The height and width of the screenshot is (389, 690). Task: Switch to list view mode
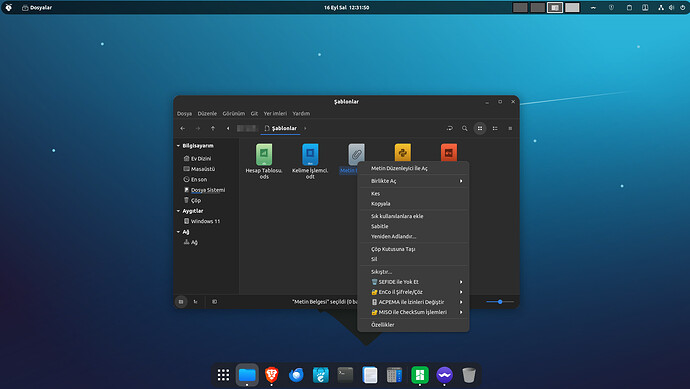[495, 128]
